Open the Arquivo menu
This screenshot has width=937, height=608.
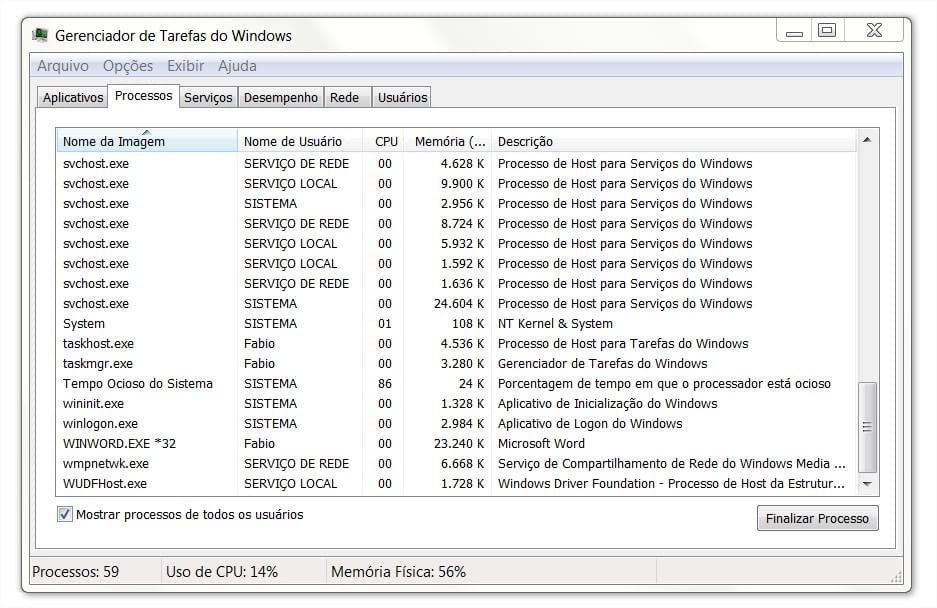[63, 66]
